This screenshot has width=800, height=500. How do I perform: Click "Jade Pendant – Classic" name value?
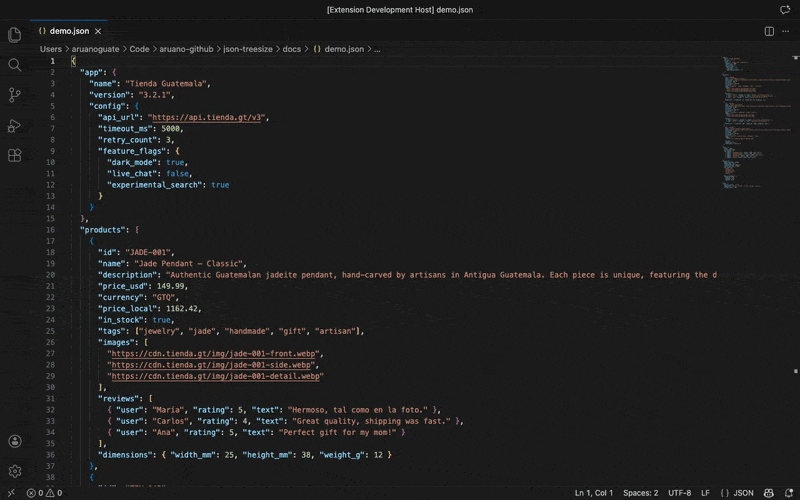[x=188, y=264]
